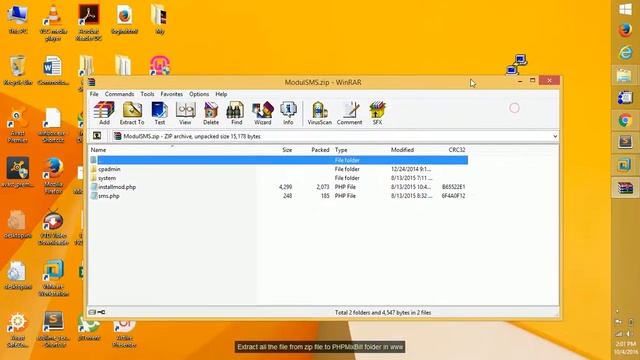The height and width of the screenshot is (360, 640).
Task: Select the Recycle Bin icon
Action: point(18,70)
